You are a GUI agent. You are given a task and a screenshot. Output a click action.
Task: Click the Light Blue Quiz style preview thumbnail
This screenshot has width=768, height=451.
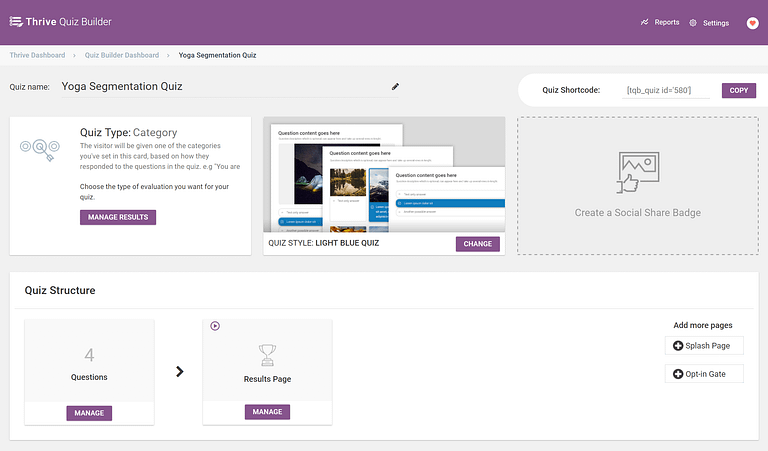pos(384,174)
